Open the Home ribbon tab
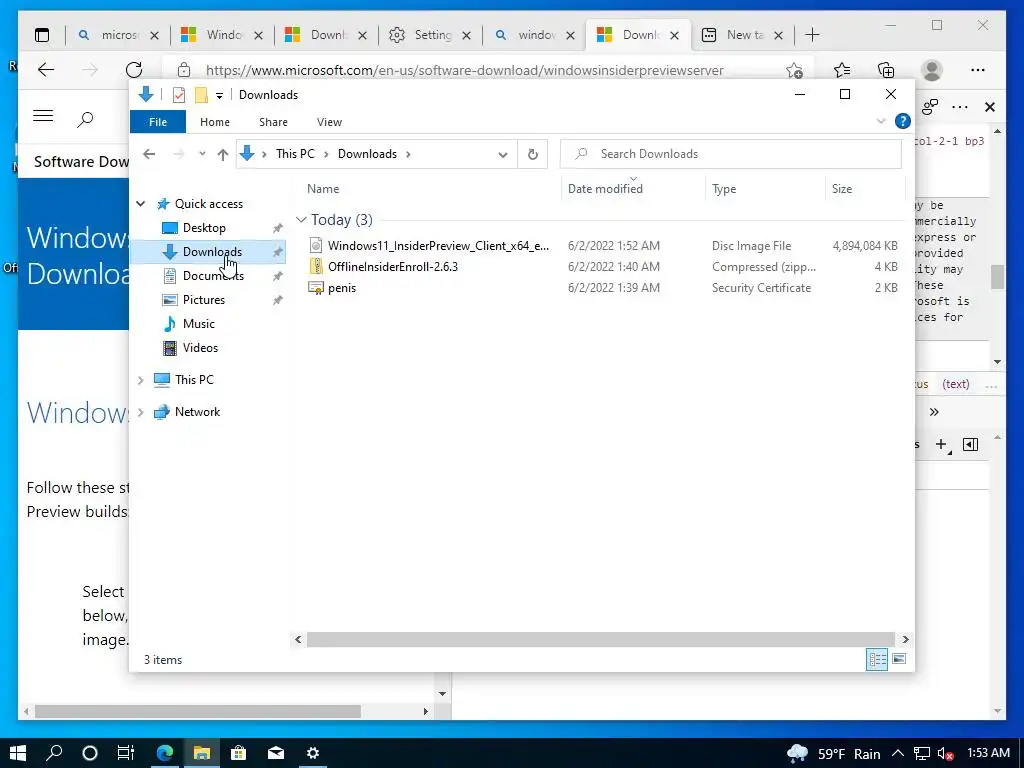Screen dimensions: 1024x768 tap(215, 122)
